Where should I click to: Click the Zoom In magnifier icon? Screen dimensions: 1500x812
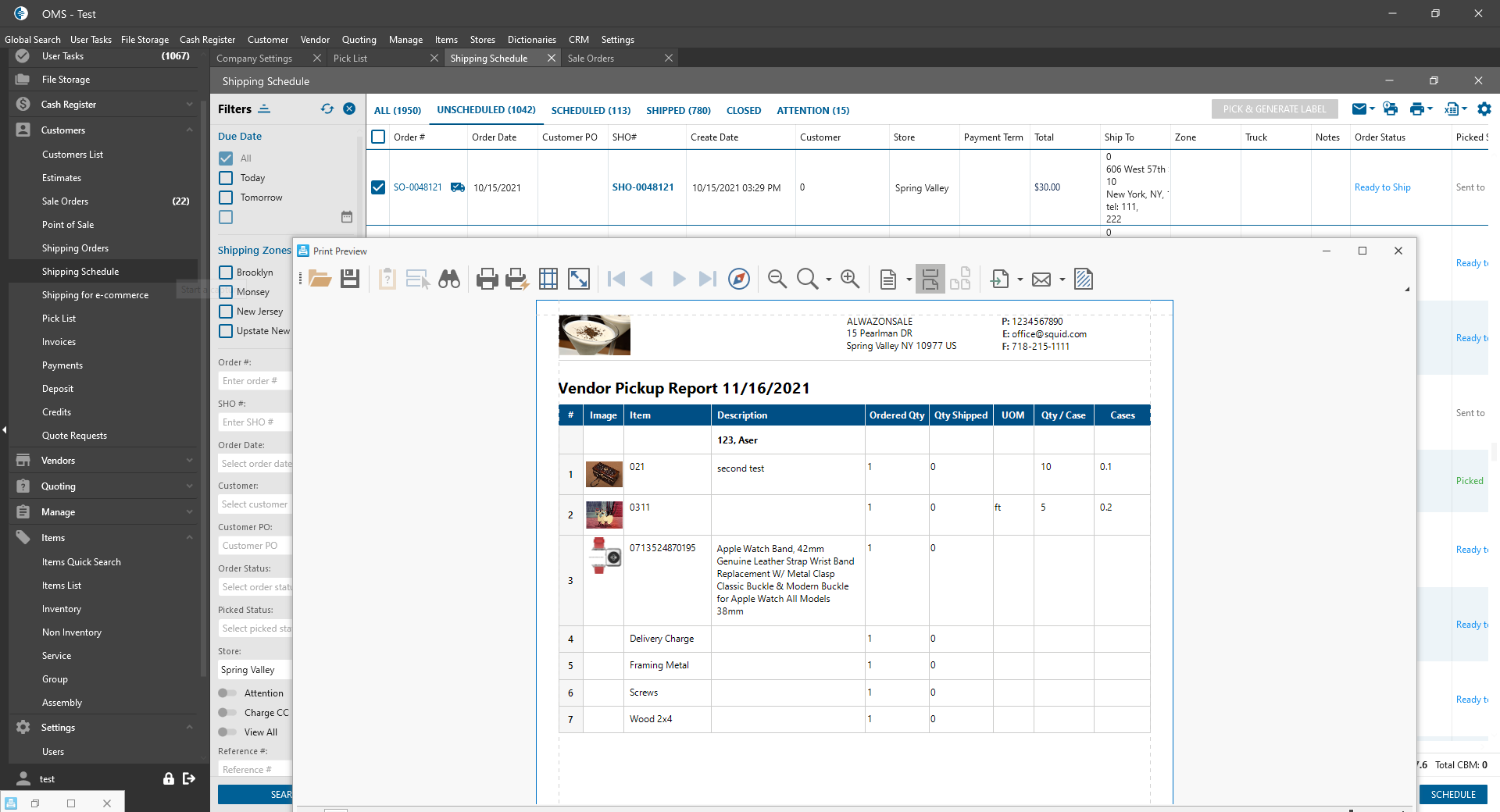850,279
